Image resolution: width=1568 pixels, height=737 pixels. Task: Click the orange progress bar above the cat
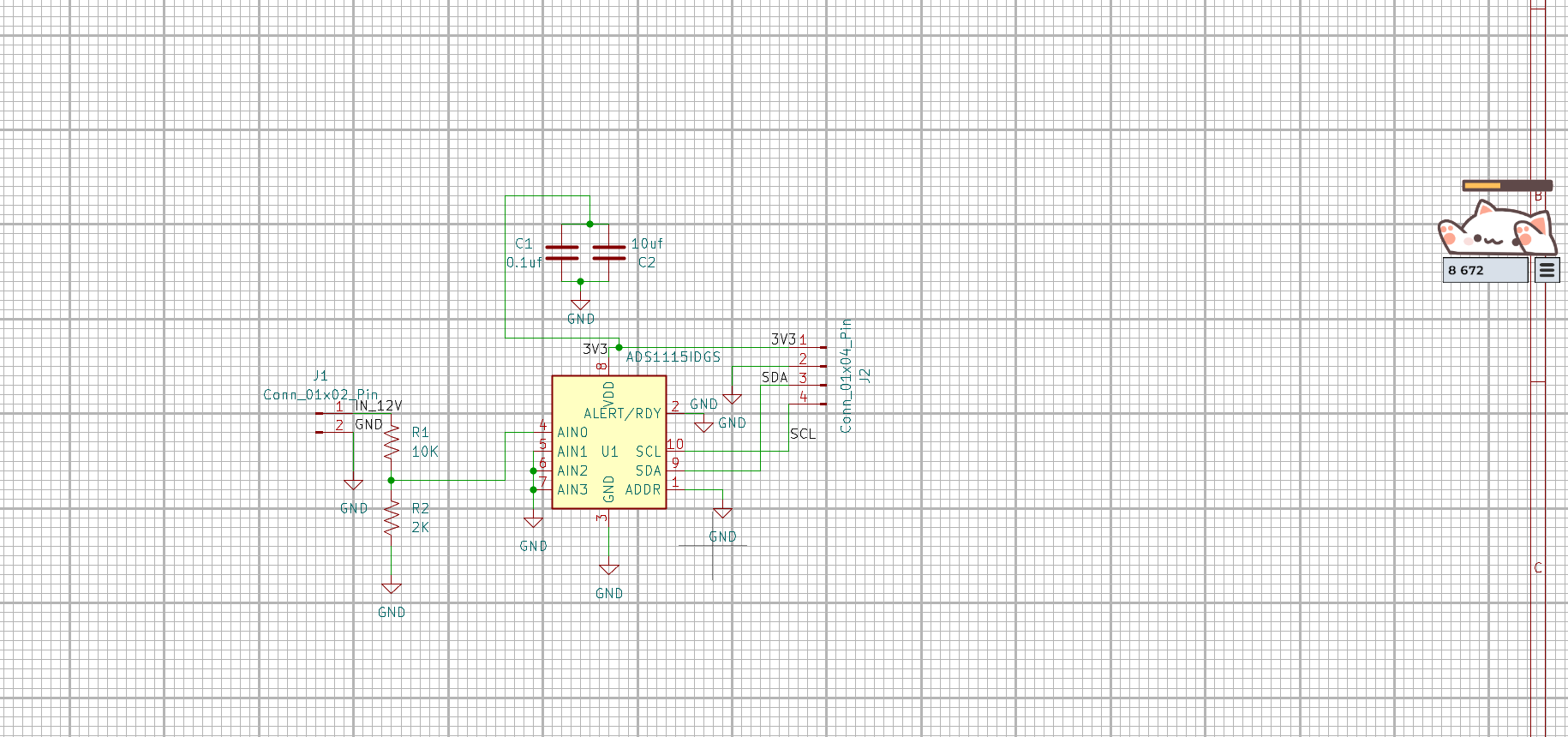[1506, 185]
